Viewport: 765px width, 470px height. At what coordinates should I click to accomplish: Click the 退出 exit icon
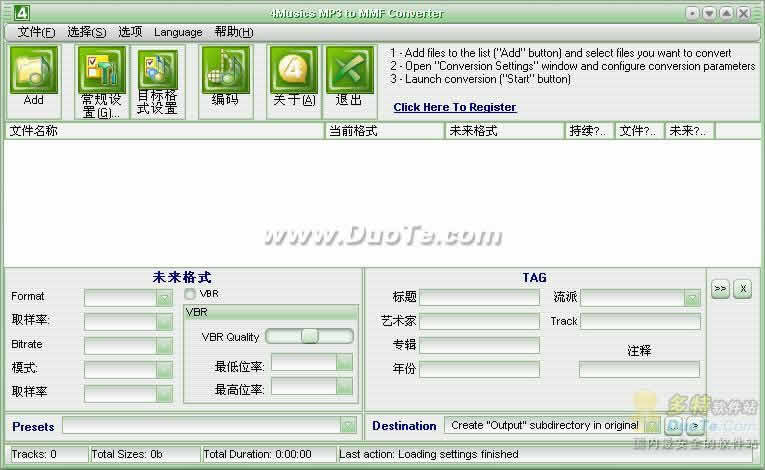click(350, 70)
